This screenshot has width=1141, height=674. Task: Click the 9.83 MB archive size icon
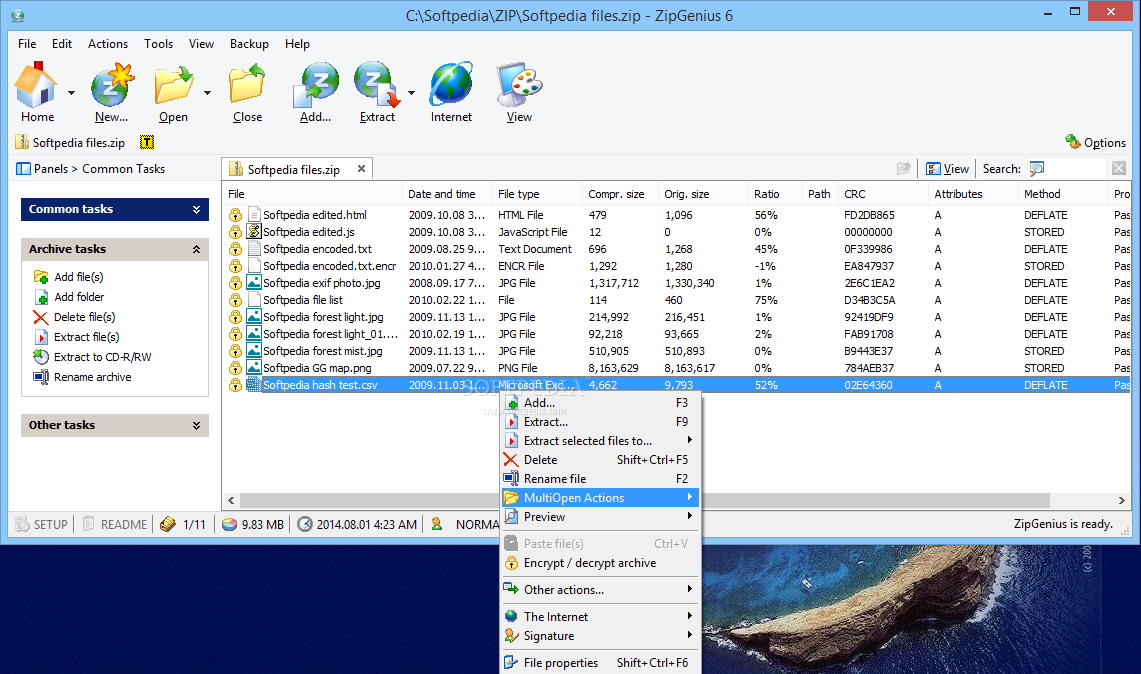pos(229,524)
